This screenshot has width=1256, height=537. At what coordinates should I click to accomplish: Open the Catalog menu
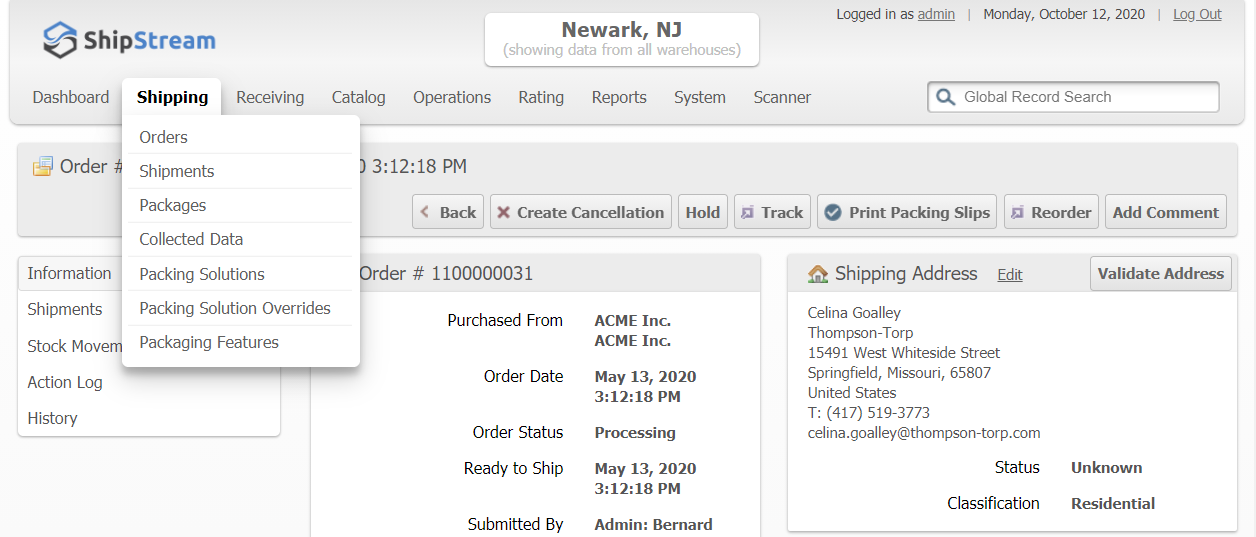[358, 97]
